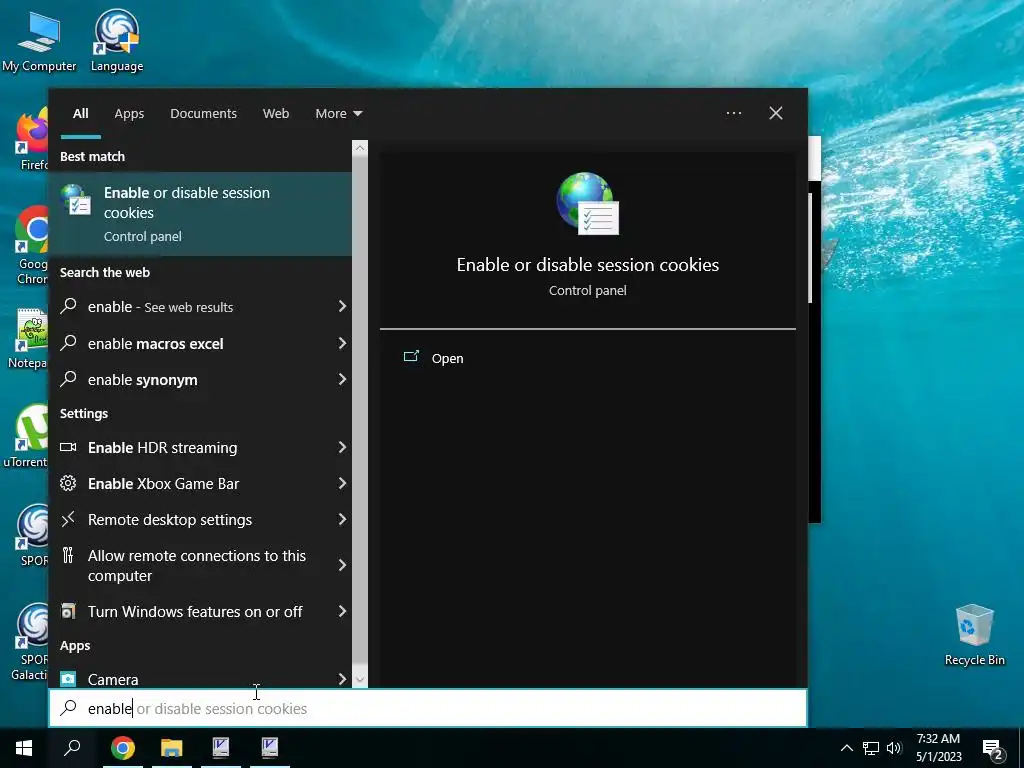
Task: Close the search panel
Action: click(776, 113)
